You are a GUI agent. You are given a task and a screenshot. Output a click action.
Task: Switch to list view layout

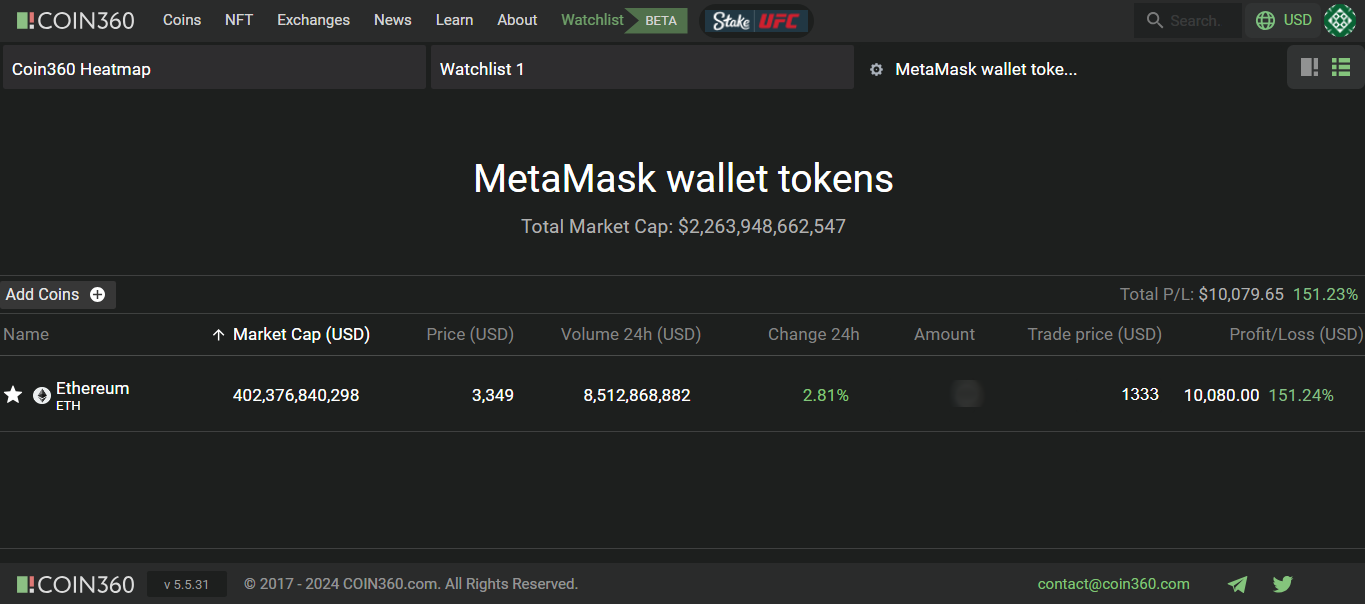pos(1341,67)
